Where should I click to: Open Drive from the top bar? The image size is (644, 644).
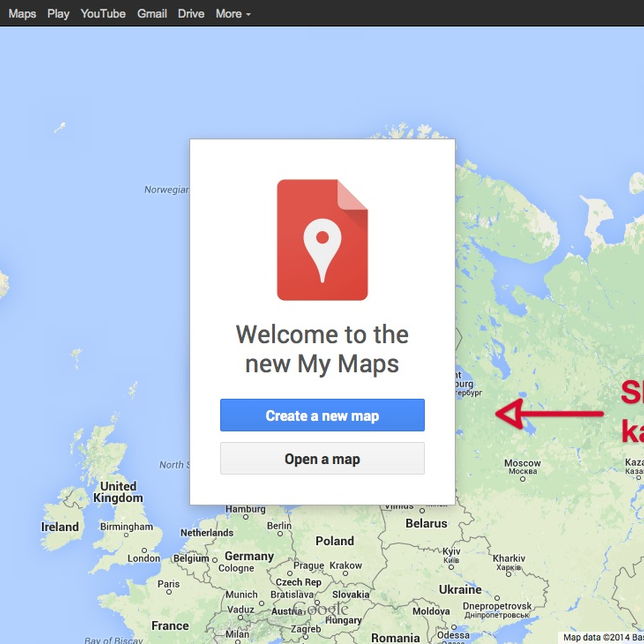click(x=191, y=14)
